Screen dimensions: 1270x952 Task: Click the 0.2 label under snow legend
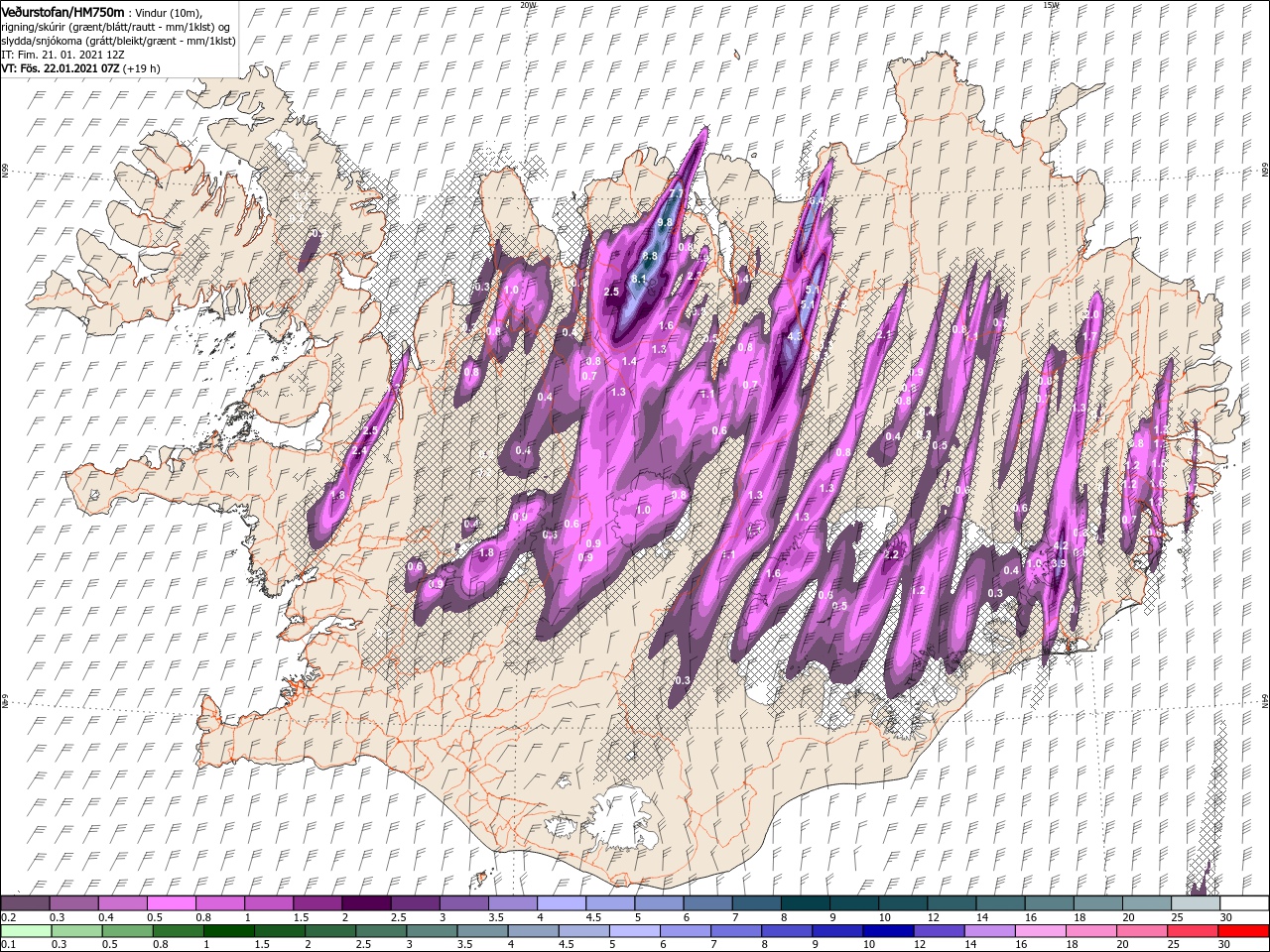pos(8,917)
